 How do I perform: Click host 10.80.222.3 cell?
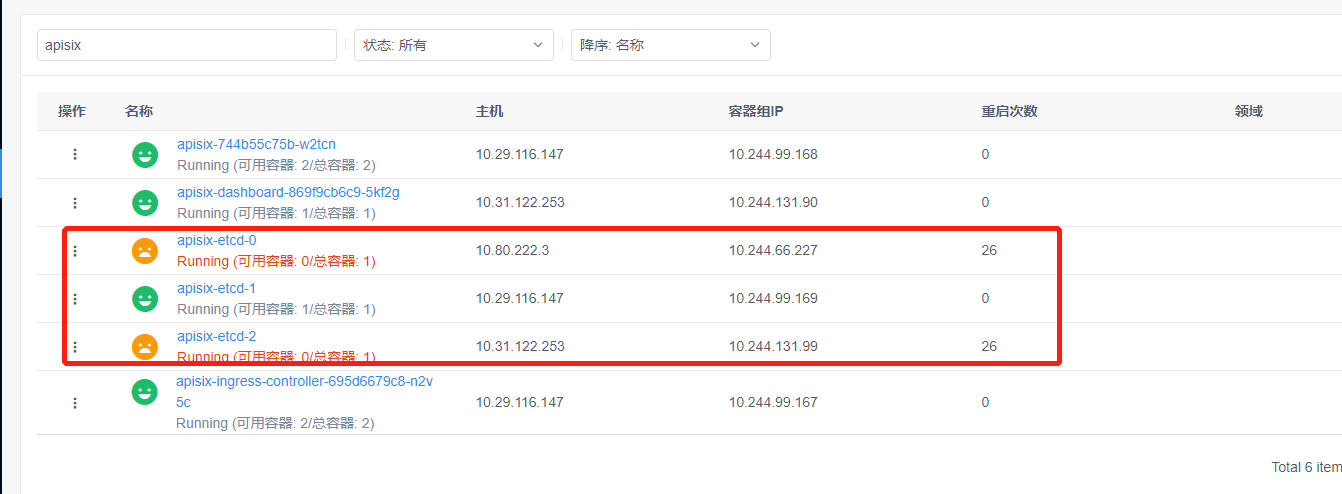coord(513,250)
